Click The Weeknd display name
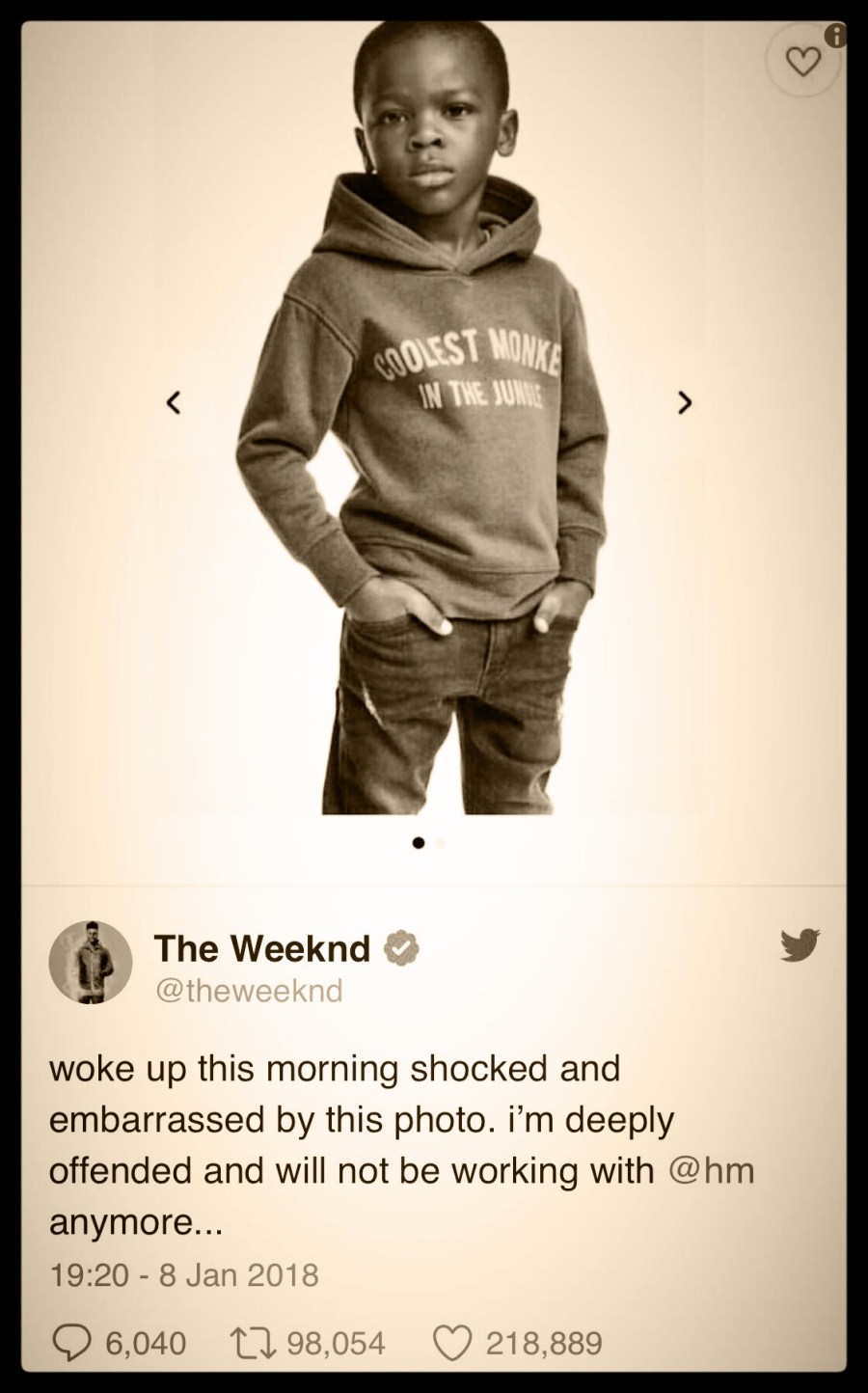 (262, 948)
